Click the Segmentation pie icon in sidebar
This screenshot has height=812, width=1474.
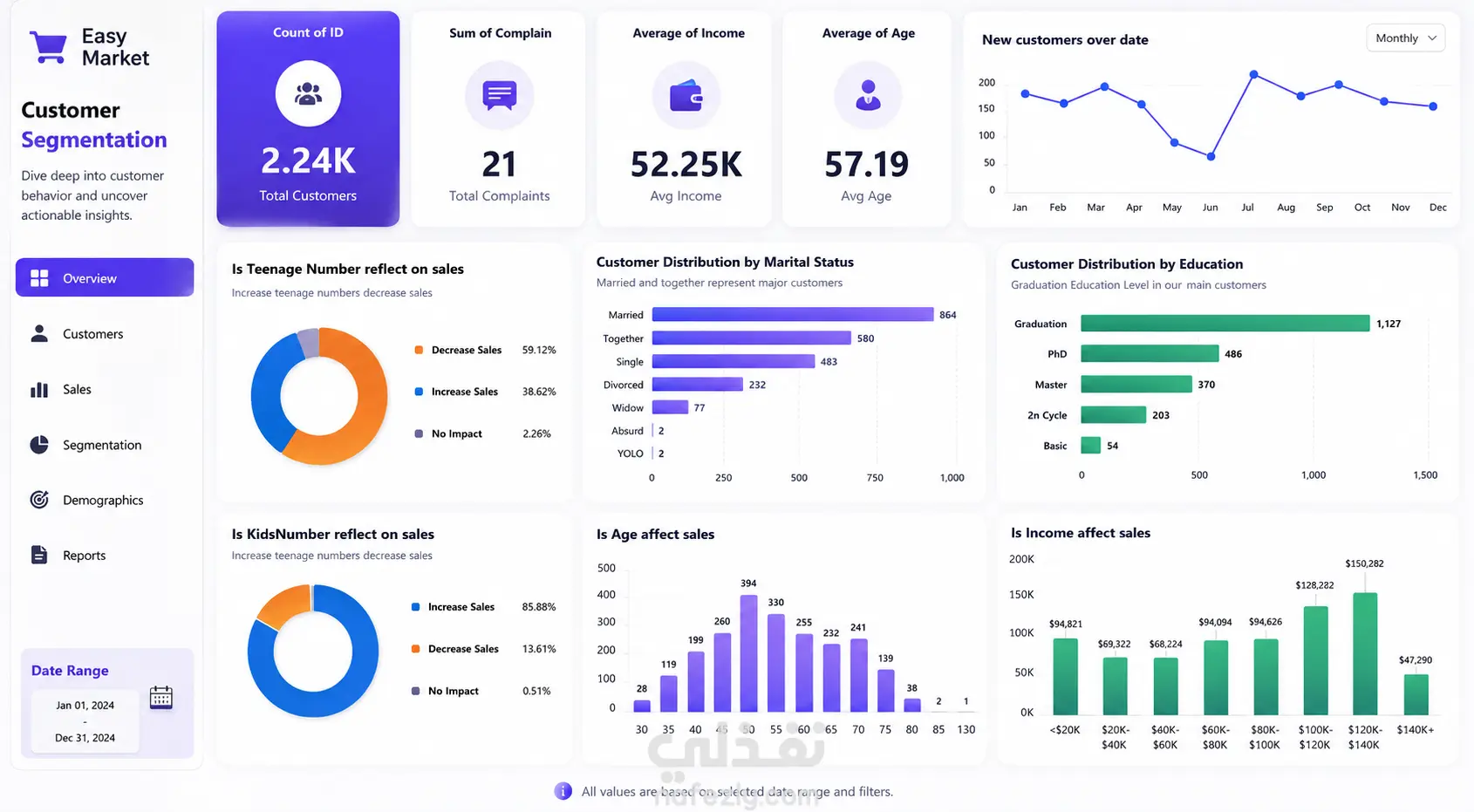coord(39,445)
